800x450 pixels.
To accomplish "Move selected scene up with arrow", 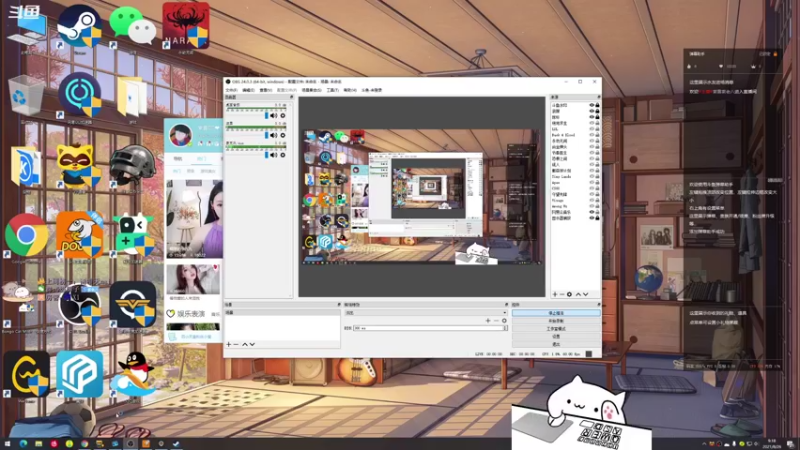I will click(244, 344).
